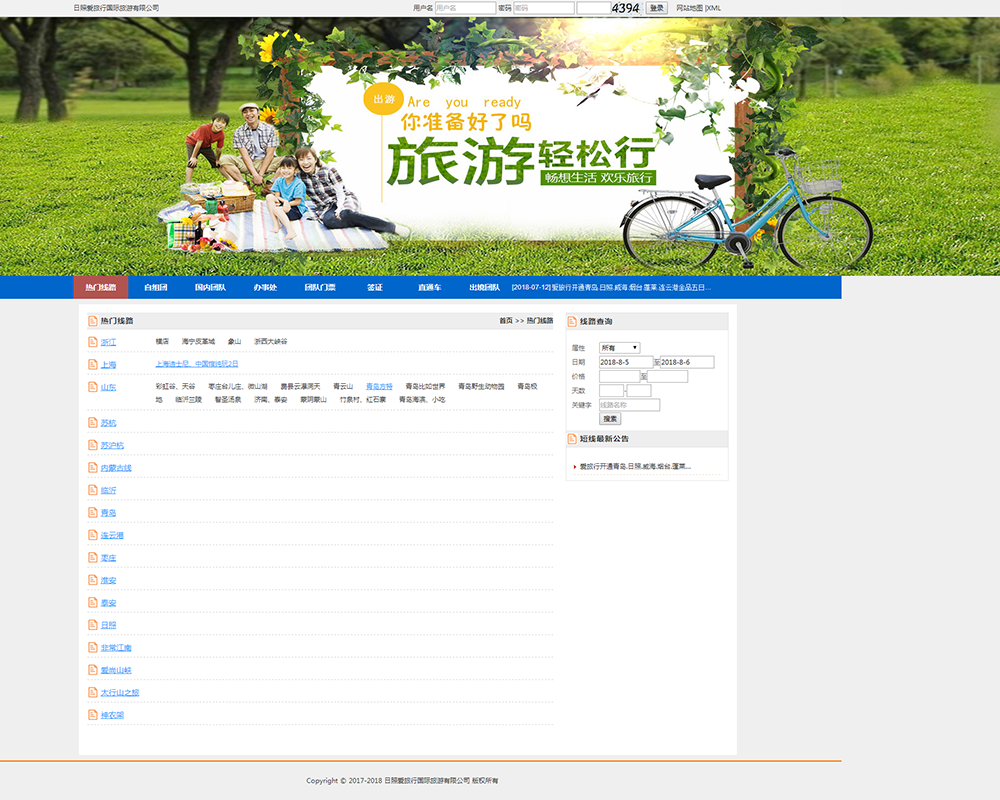Image resolution: width=1000 pixels, height=800 pixels.
Task: Focus the 用户名 username input field
Action: click(465, 8)
